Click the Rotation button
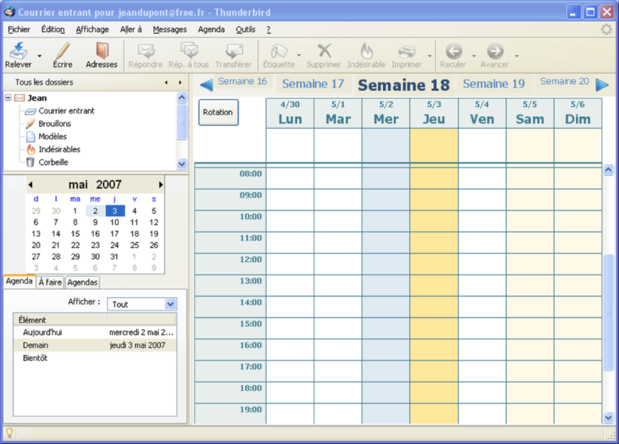Viewport: 619px width, 444px height. click(218, 113)
